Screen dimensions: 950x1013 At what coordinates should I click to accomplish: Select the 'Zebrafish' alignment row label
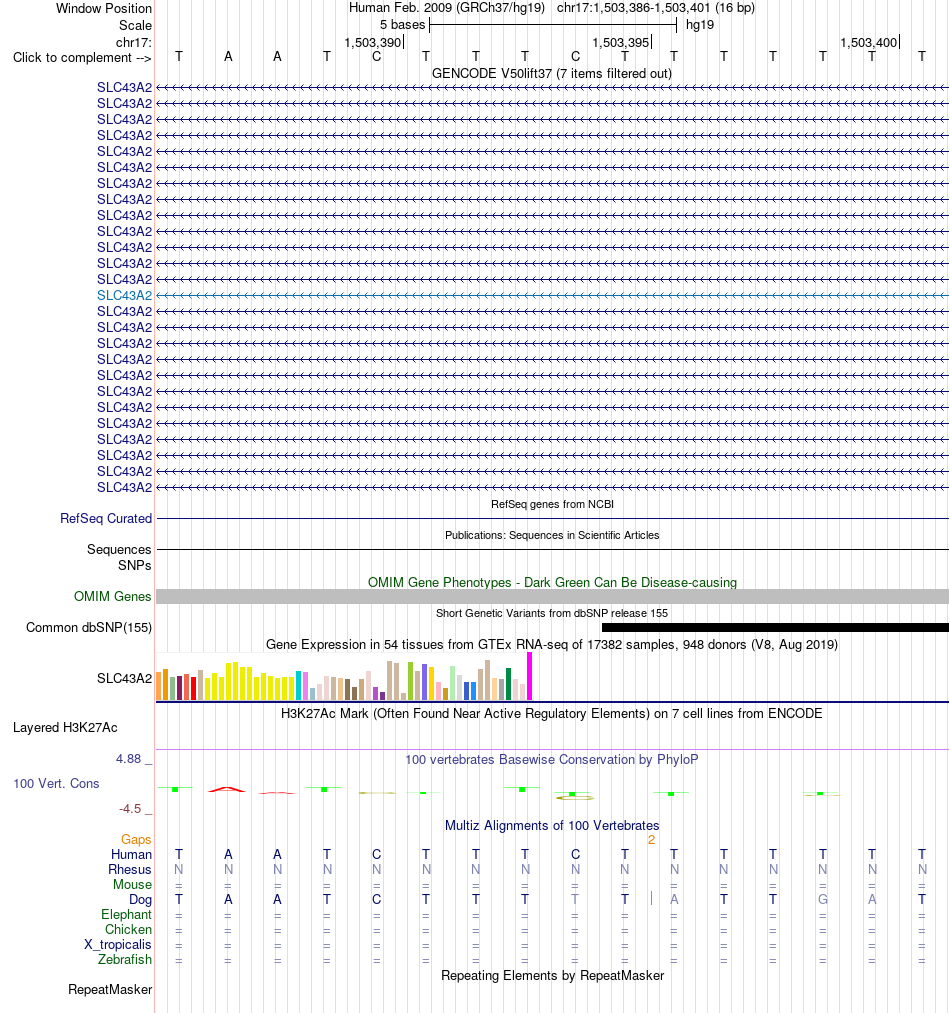tap(125, 959)
